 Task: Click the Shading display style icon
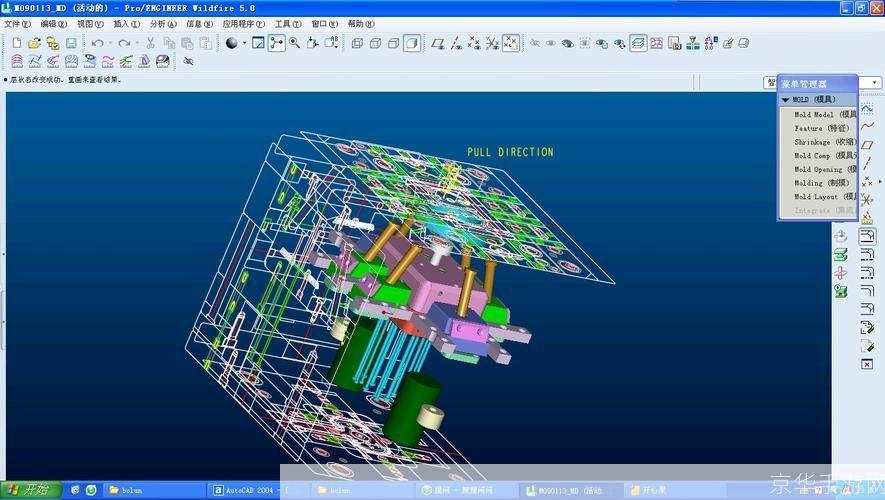coord(412,43)
